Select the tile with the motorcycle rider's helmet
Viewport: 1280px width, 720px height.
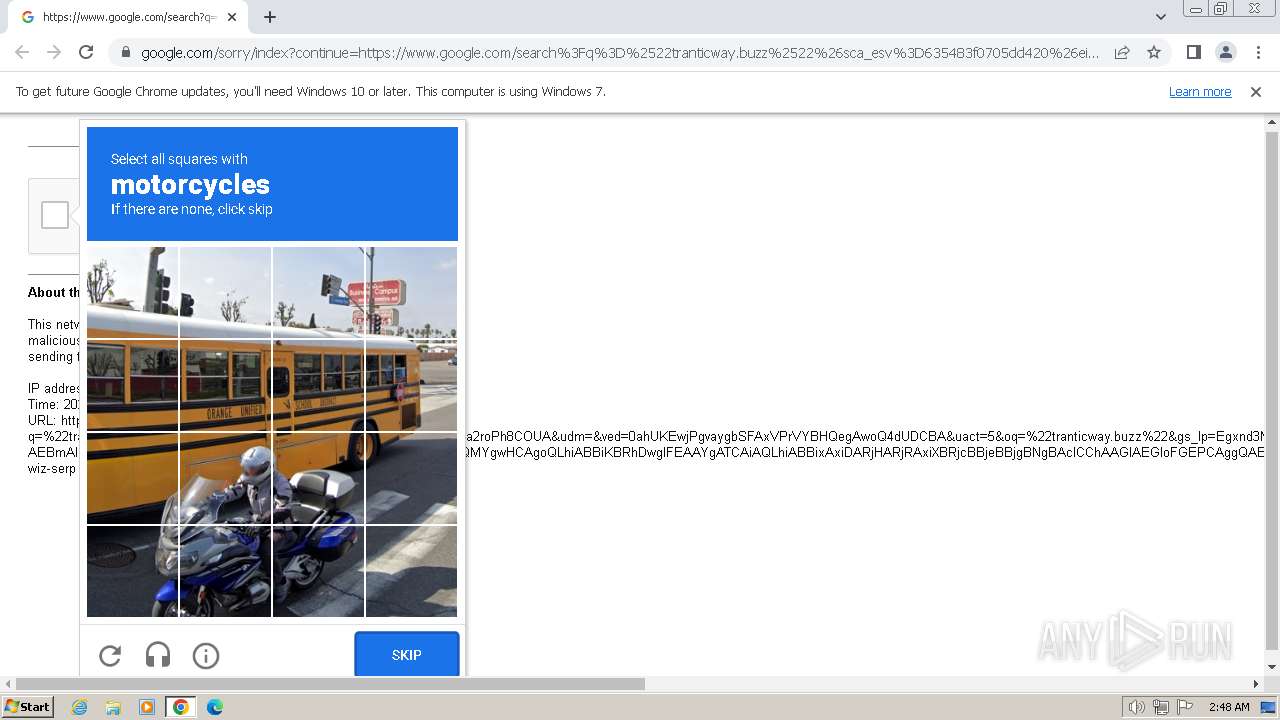[225, 478]
